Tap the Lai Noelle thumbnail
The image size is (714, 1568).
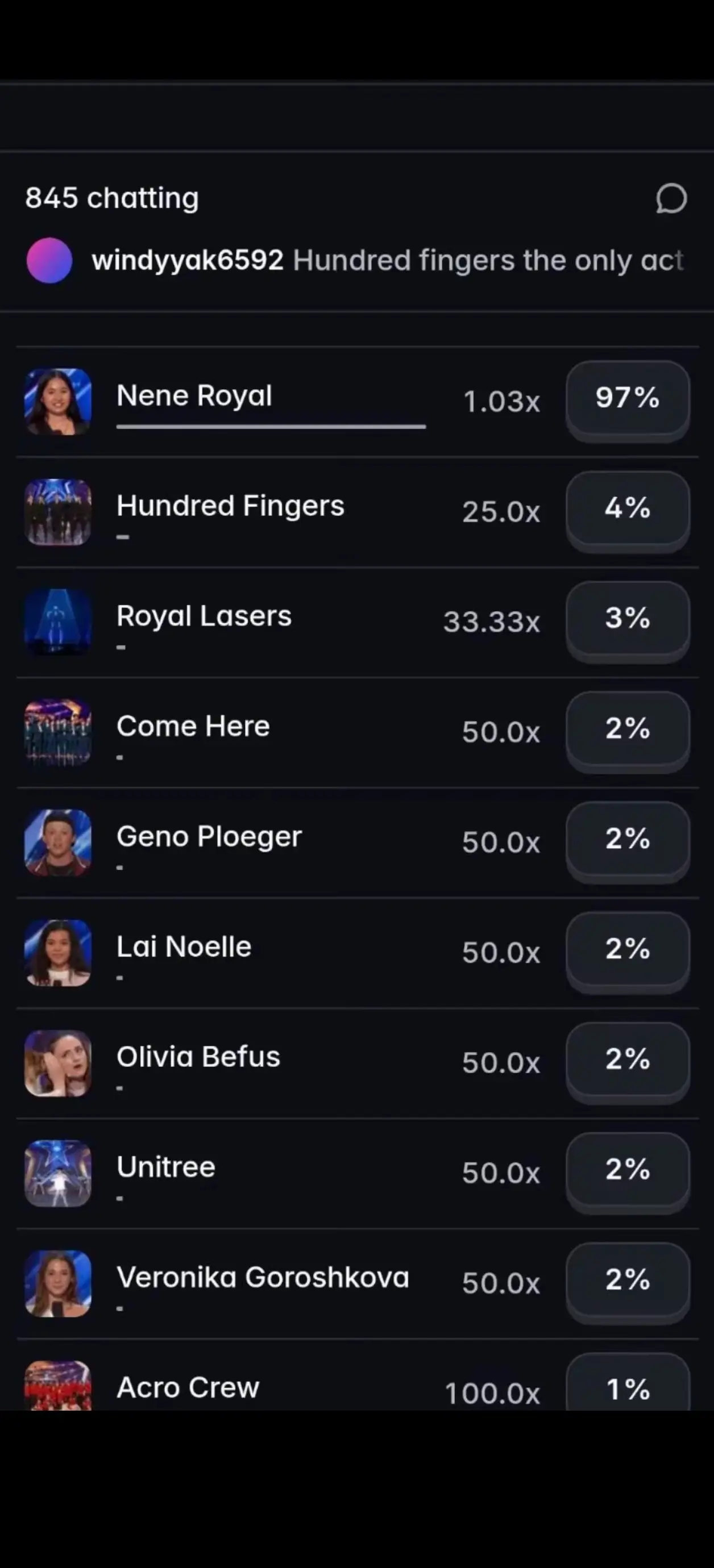point(58,953)
